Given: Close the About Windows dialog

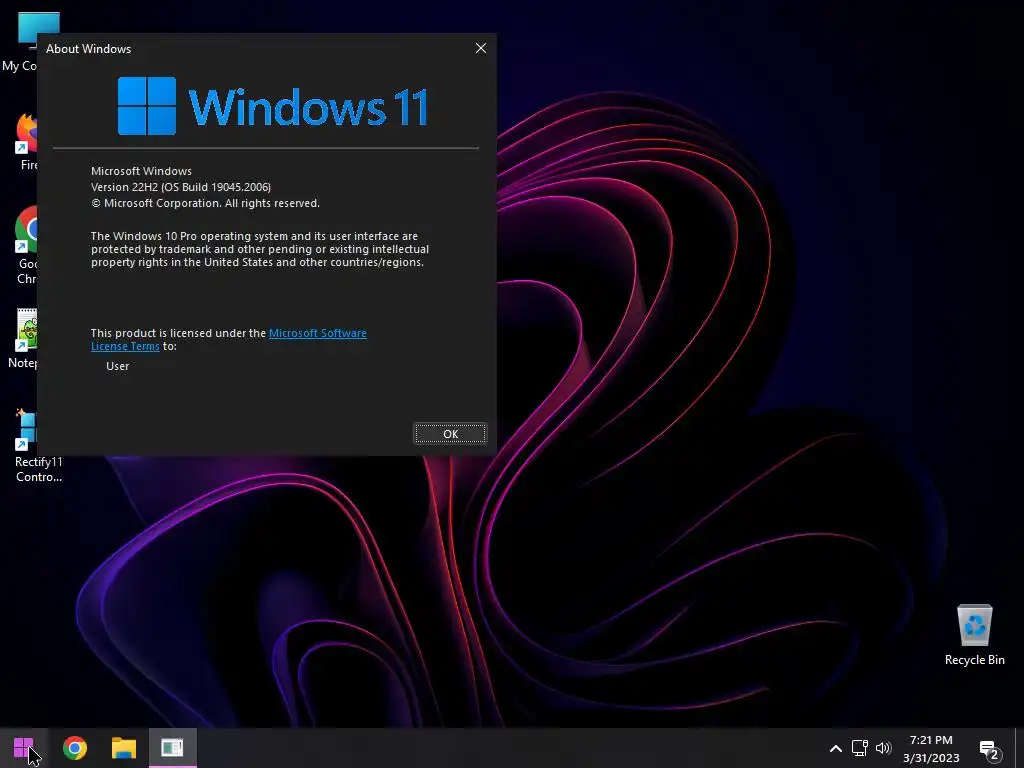Looking at the screenshot, I should pyautogui.click(x=481, y=48).
